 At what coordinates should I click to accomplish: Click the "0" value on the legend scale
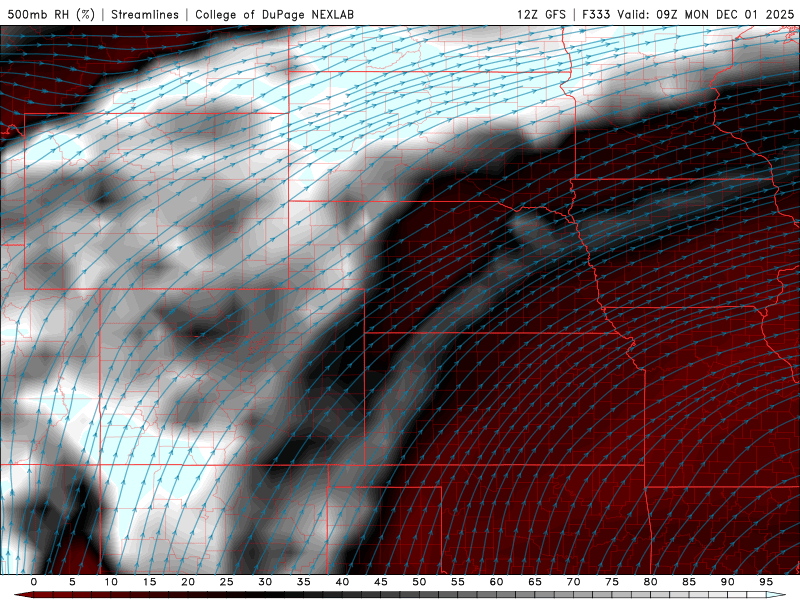pos(34,582)
